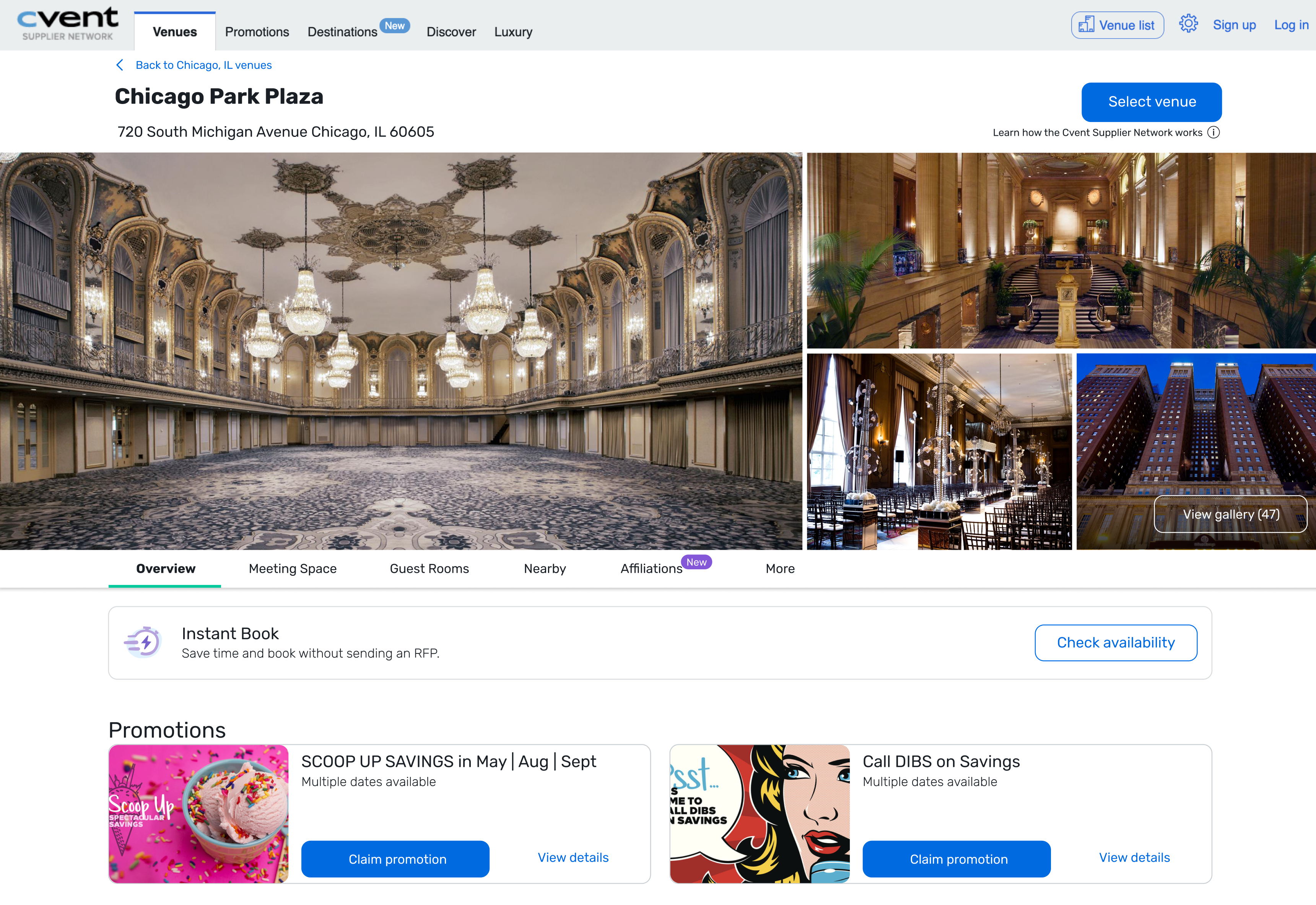Click the New badge beside Destinations

click(x=395, y=26)
